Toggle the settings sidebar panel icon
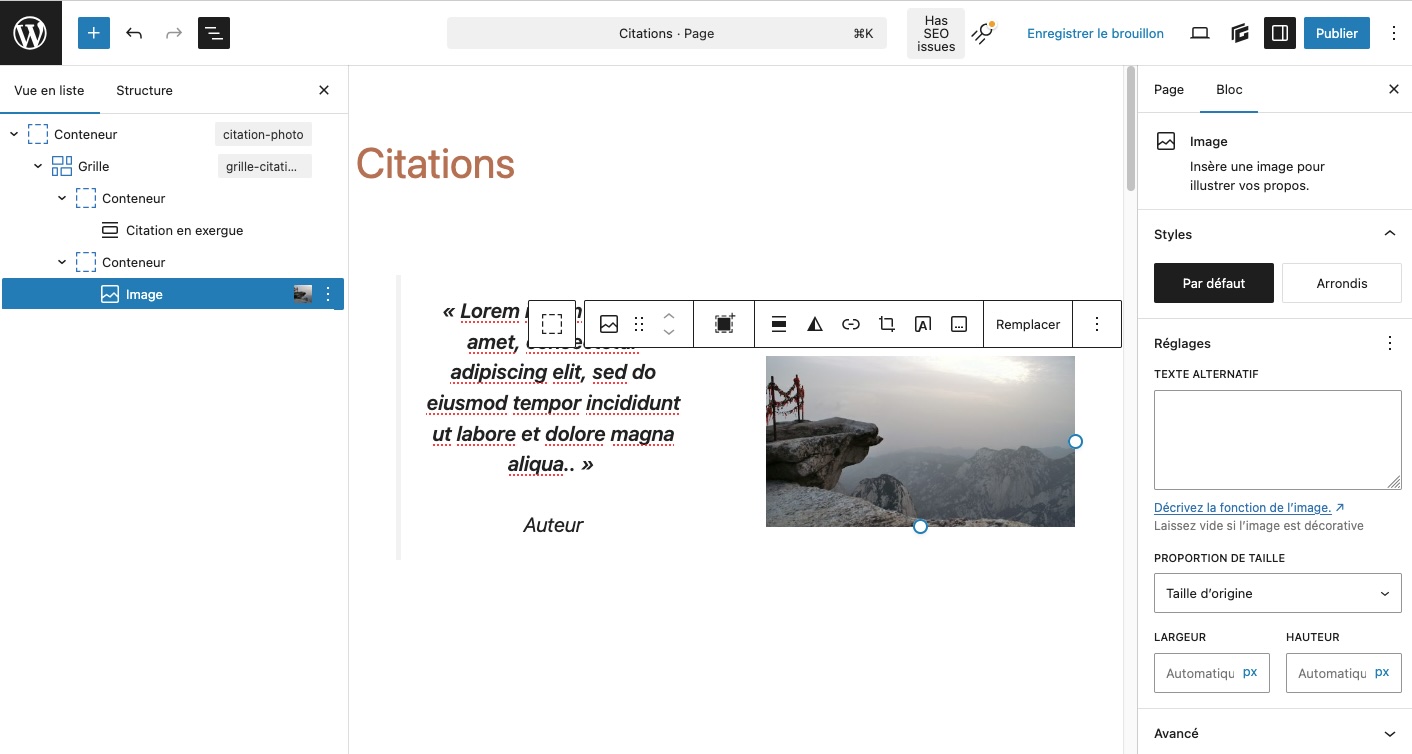1412x754 pixels. point(1279,32)
